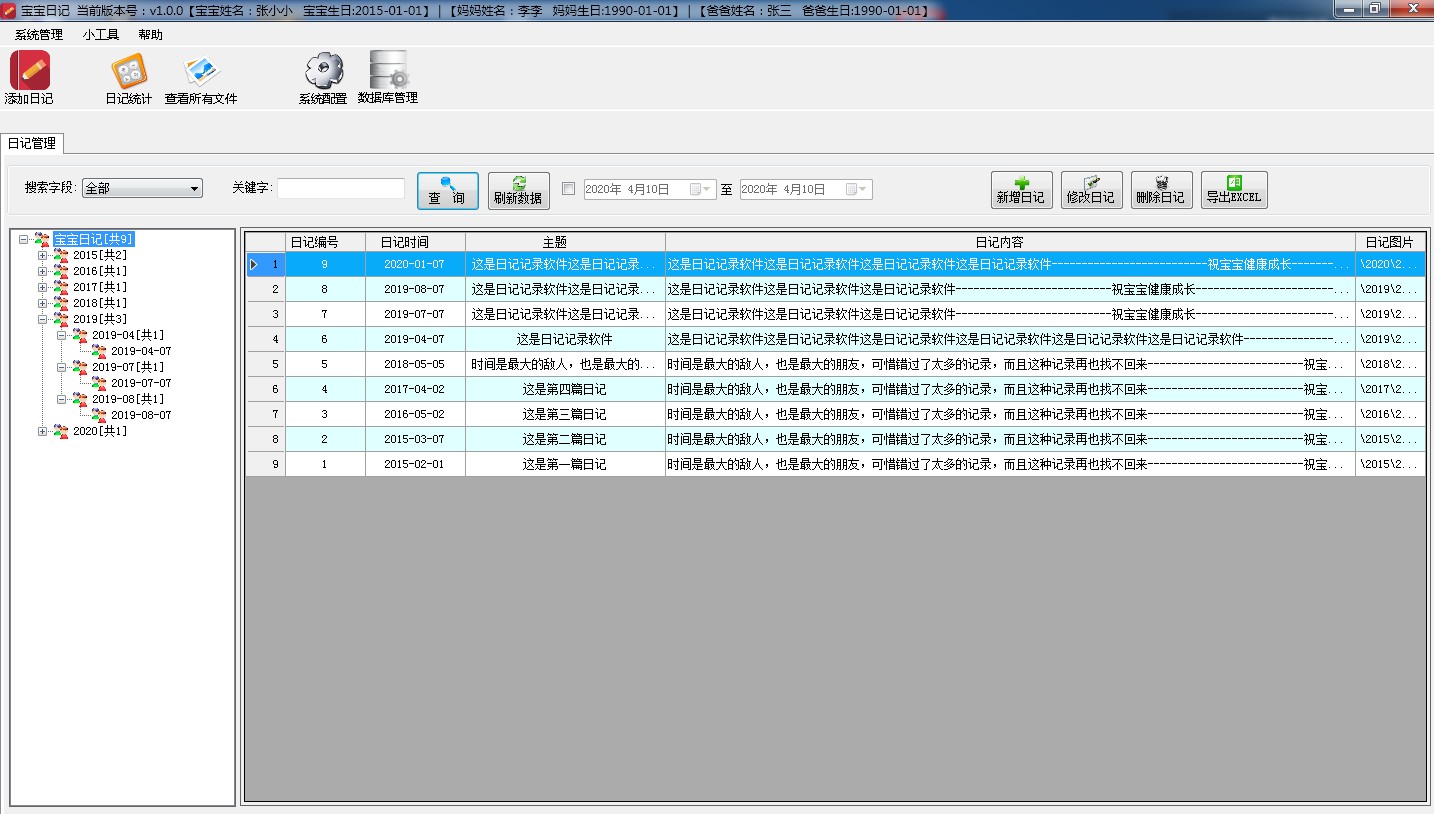This screenshot has width=1434, height=814.
Task: Click the image path cell starting \2018\2
Action: tap(1390, 364)
